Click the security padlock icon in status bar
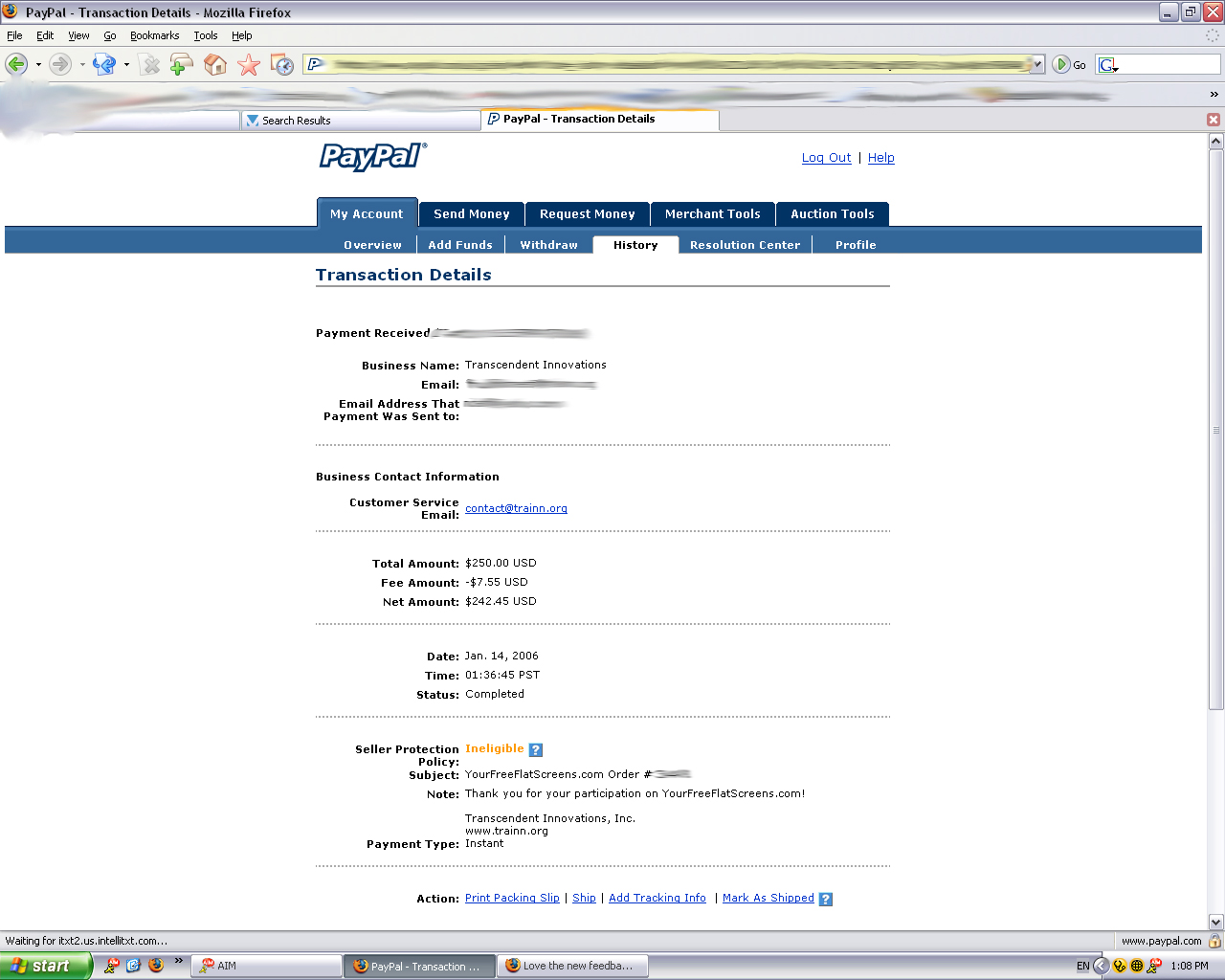The width and height of the screenshot is (1225, 980). point(1214,941)
